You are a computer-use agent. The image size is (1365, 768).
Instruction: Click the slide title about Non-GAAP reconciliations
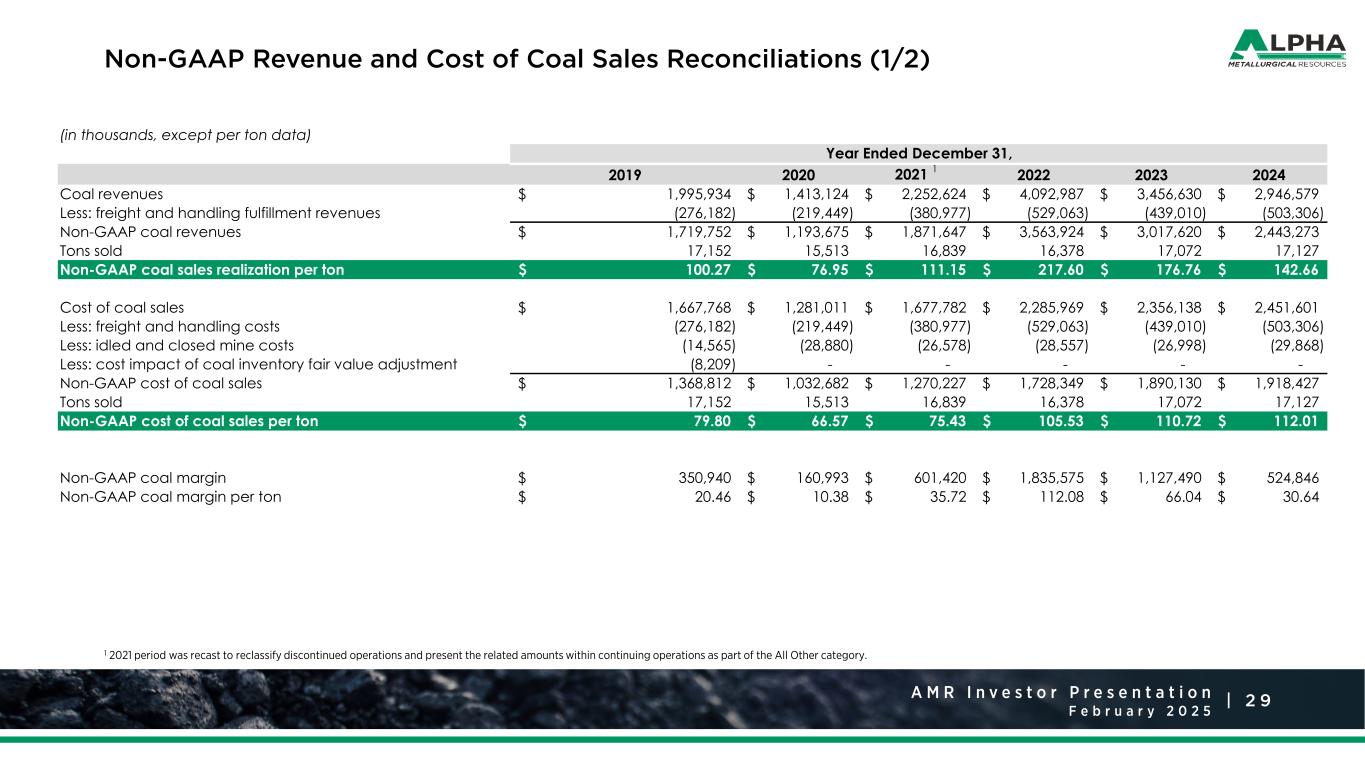click(x=517, y=59)
